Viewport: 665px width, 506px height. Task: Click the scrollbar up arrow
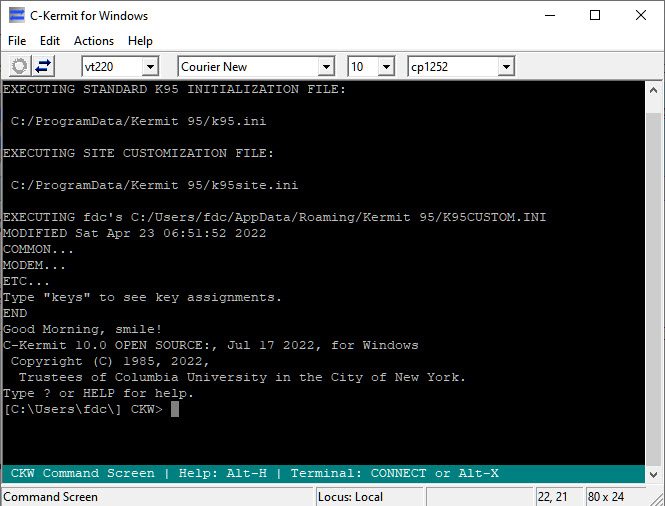(x=654, y=90)
